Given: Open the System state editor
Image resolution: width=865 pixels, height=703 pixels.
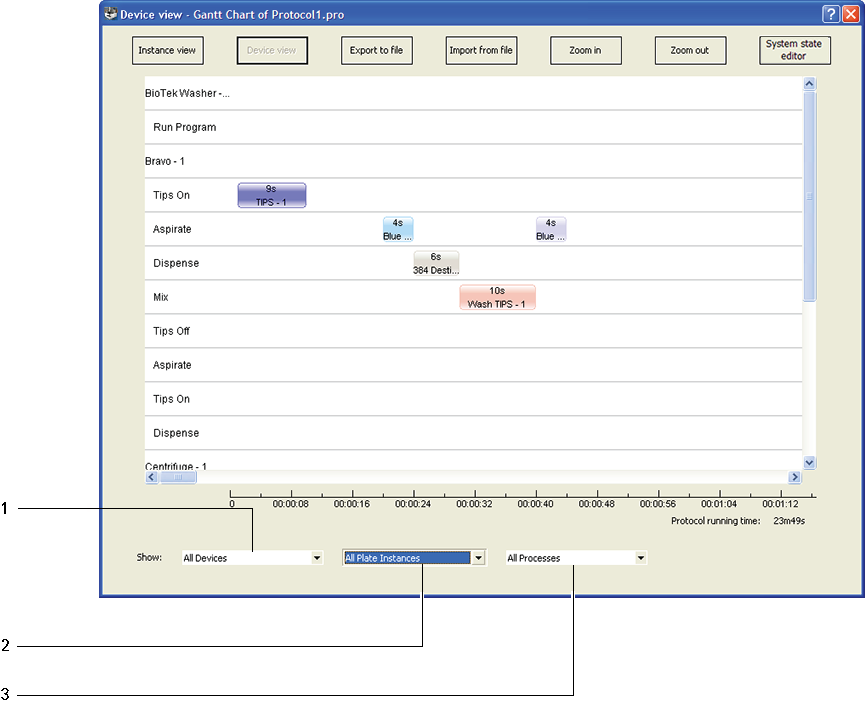Looking at the screenshot, I should click(794, 51).
